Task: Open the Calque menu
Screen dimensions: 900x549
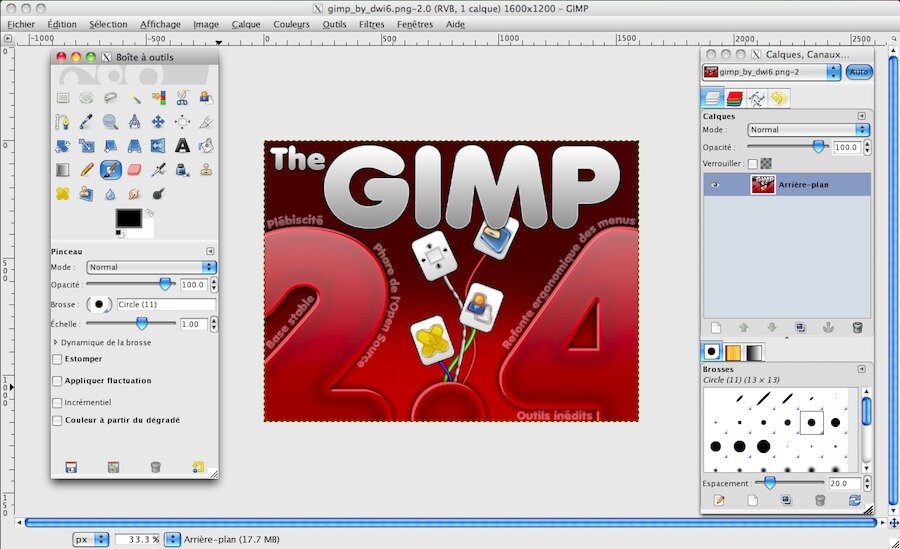Action: coord(246,24)
